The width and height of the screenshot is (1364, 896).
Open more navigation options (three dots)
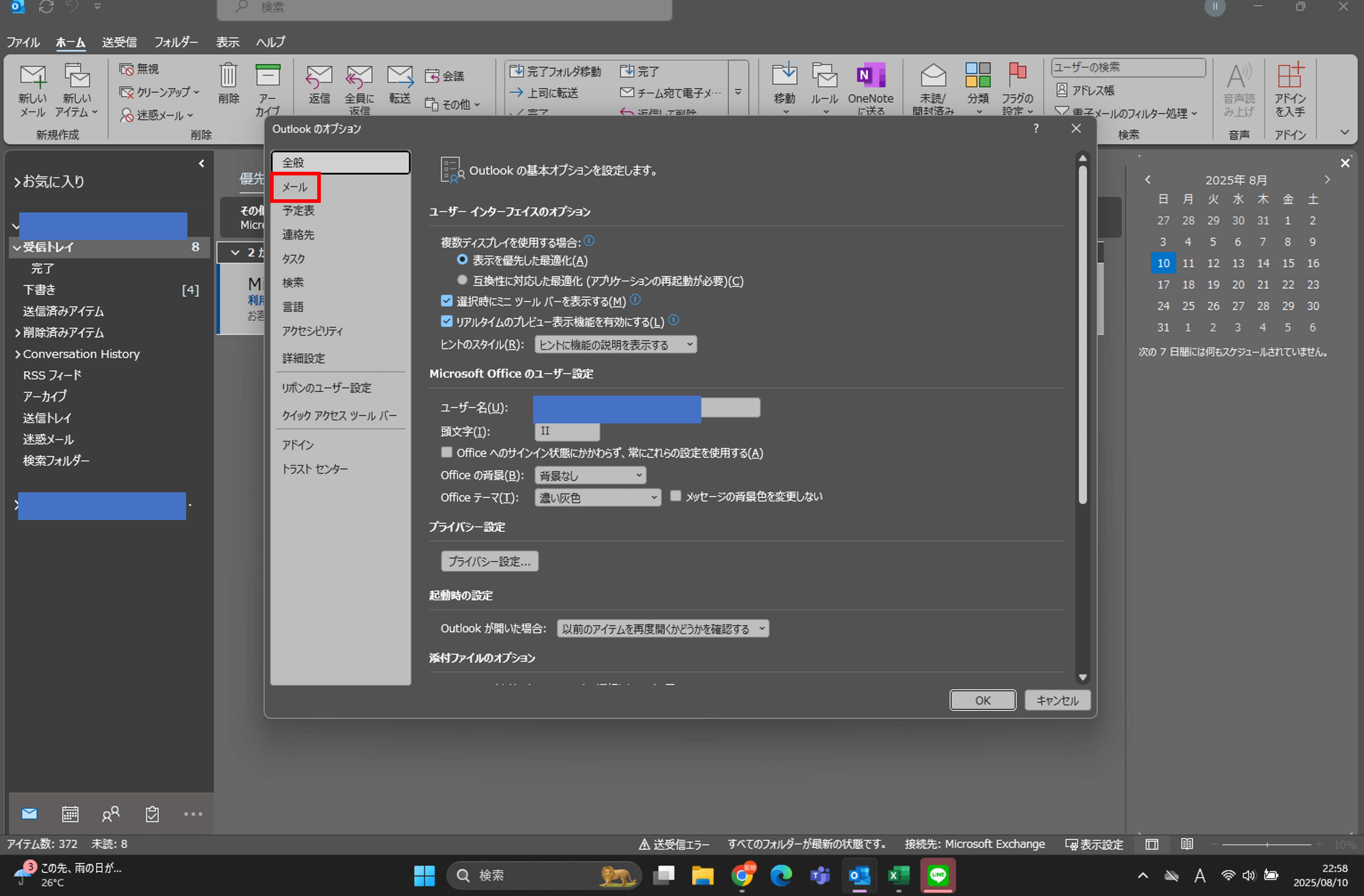(x=193, y=814)
